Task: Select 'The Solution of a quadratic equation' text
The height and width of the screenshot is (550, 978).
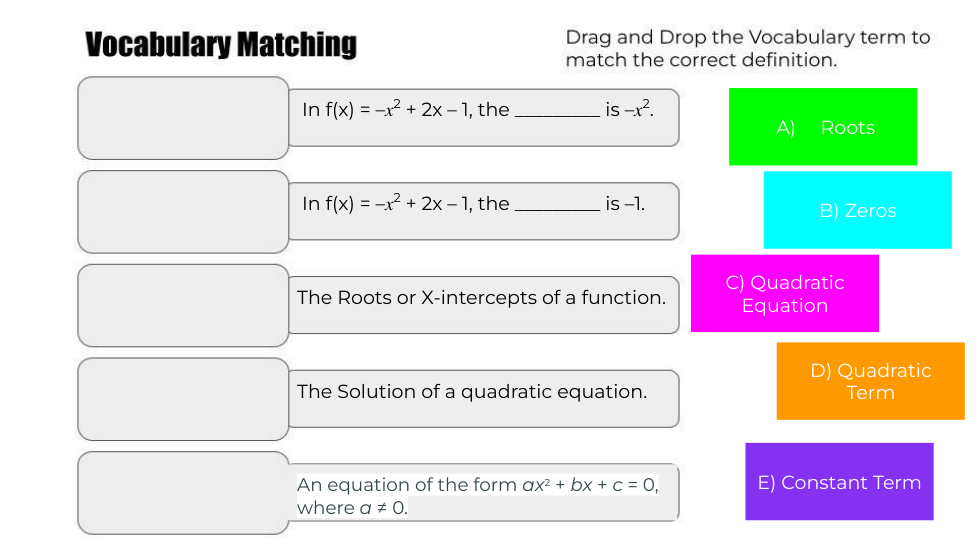Action: [472, 392]
